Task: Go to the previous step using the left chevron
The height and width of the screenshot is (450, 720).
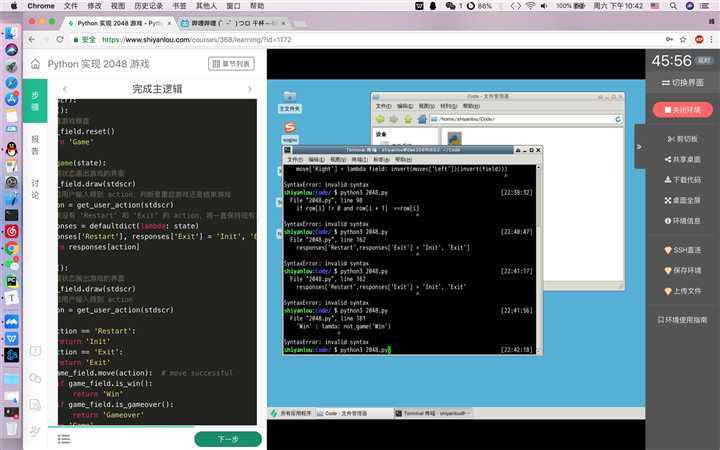Action: [x=65, y=89]
